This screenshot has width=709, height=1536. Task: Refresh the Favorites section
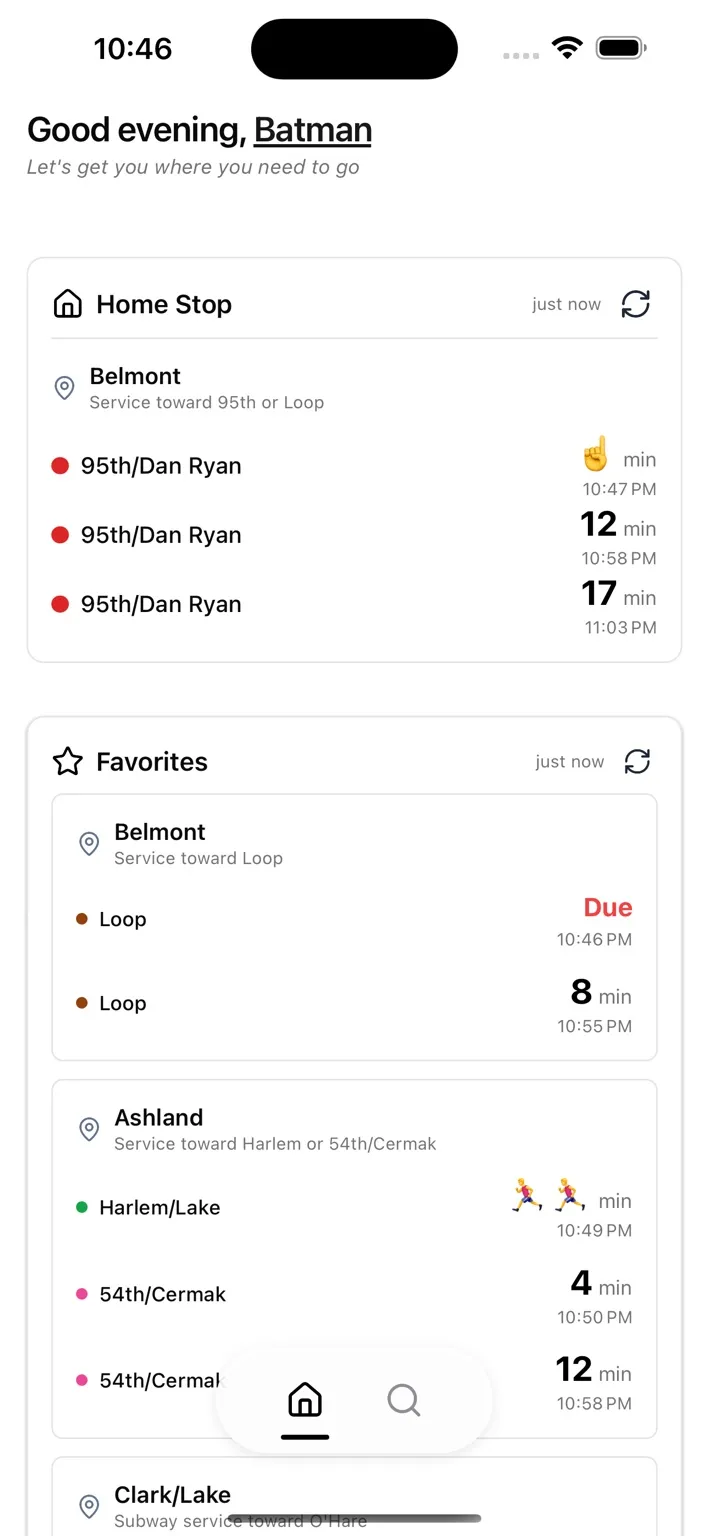click(638, 761)
